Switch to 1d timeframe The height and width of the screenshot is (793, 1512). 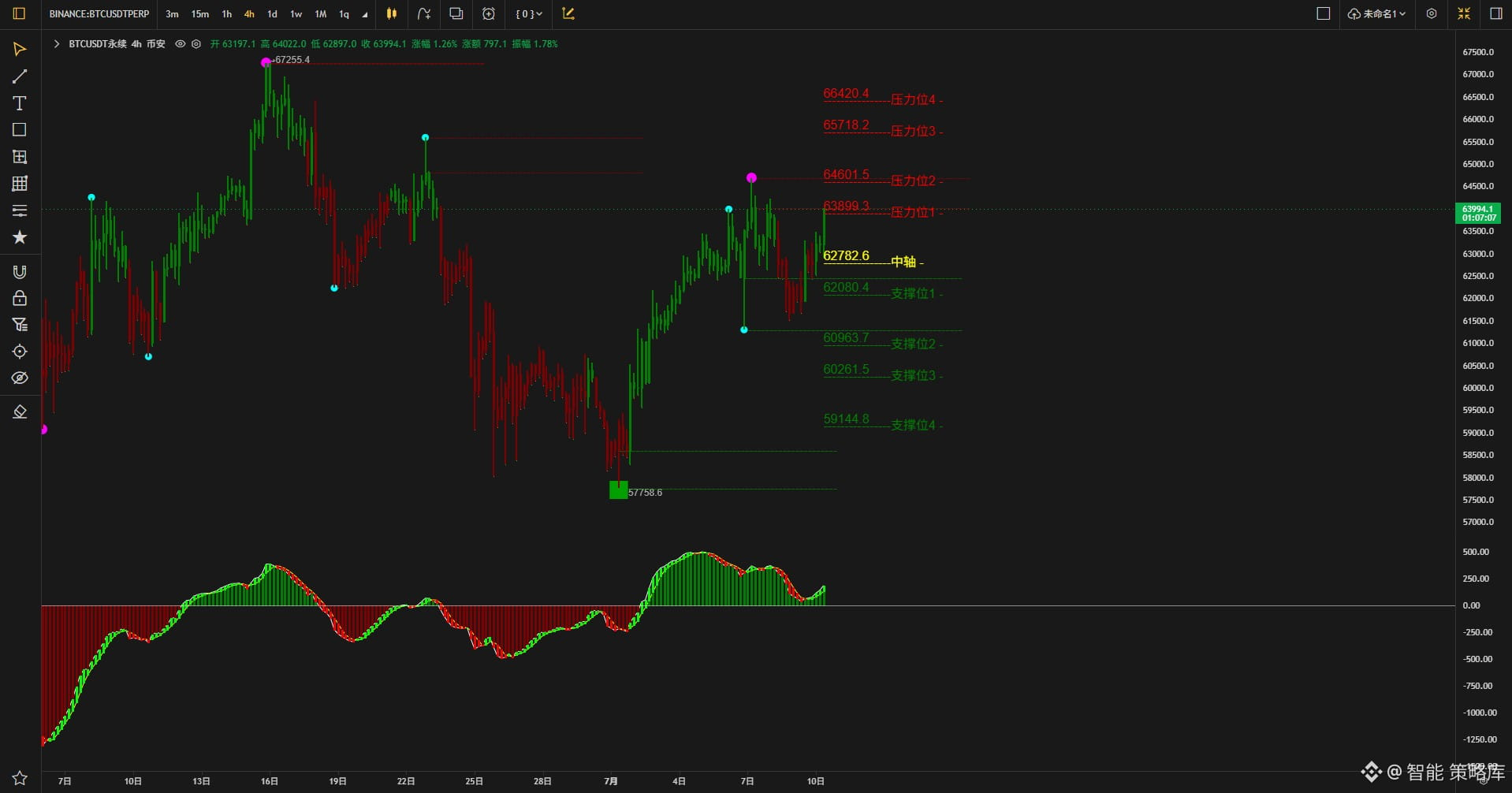(272, 14)
